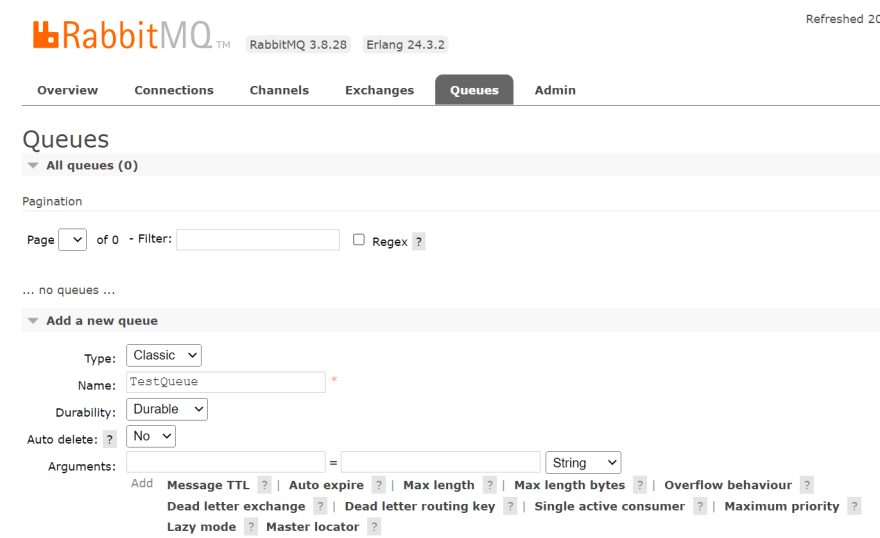880x538 pixels.
Task: Select the Queues tab
Action: (x=474, y=90)
